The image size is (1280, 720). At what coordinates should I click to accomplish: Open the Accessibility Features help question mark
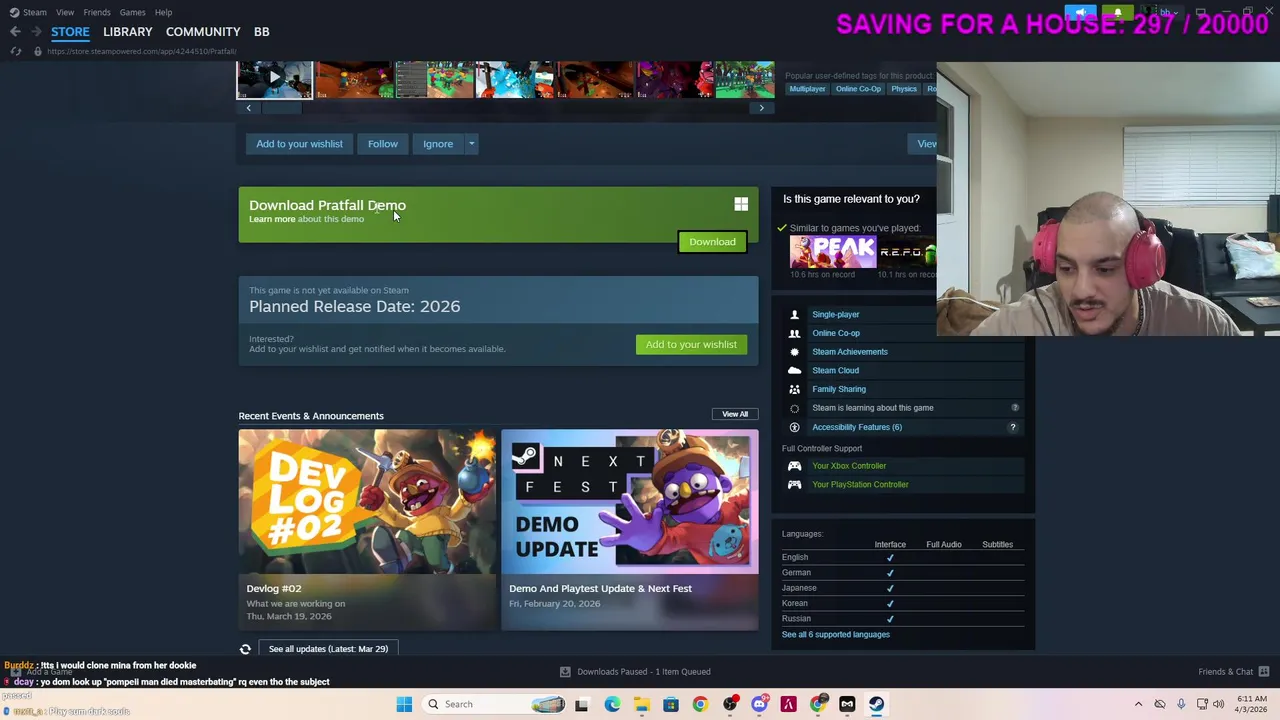pos(1012,427)
